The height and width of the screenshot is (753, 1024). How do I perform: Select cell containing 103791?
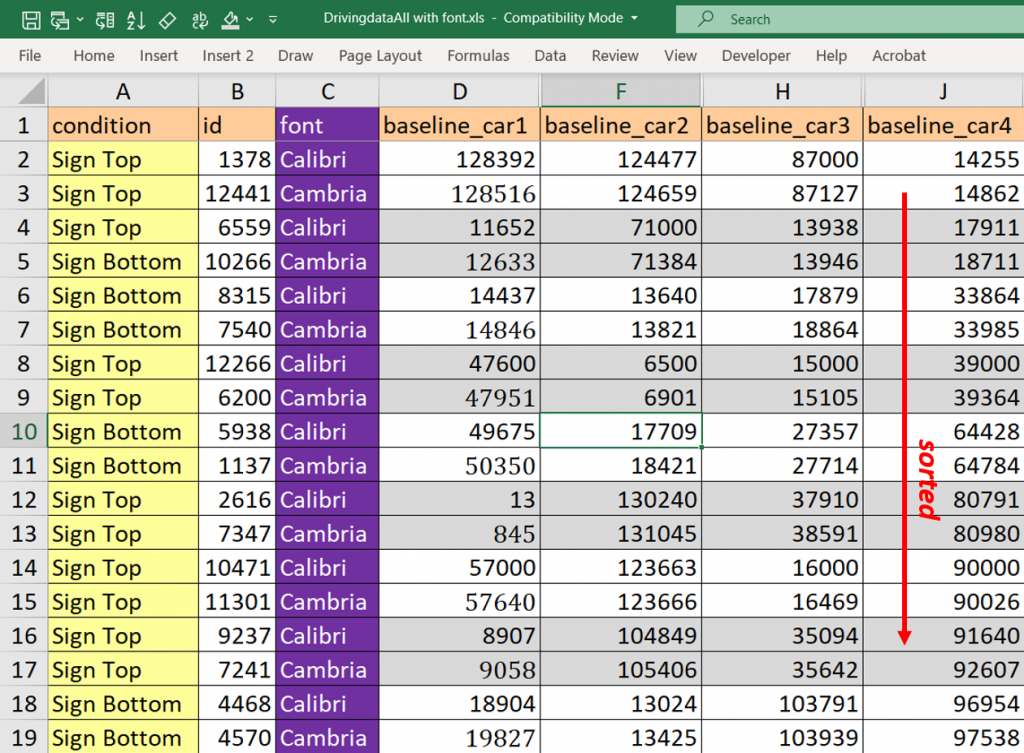point(782,704)
